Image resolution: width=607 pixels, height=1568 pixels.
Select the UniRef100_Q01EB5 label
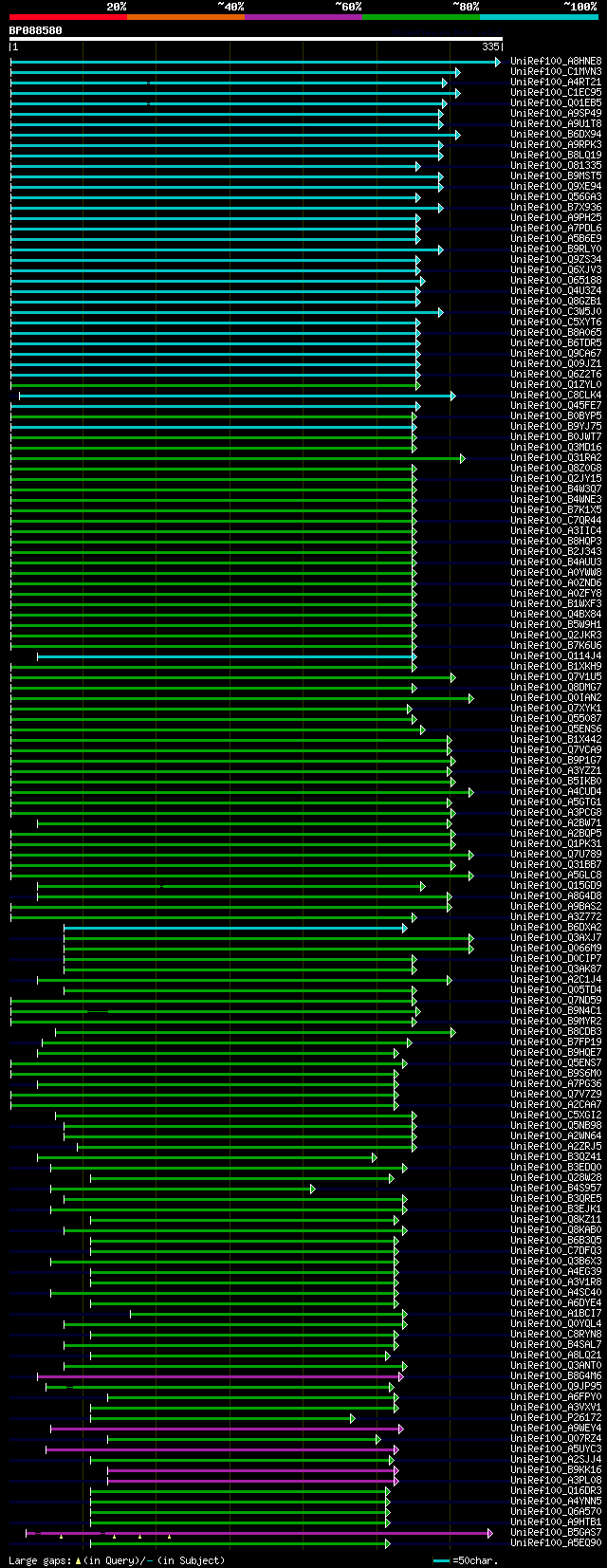pyautogui.click(x=556, y=102)
